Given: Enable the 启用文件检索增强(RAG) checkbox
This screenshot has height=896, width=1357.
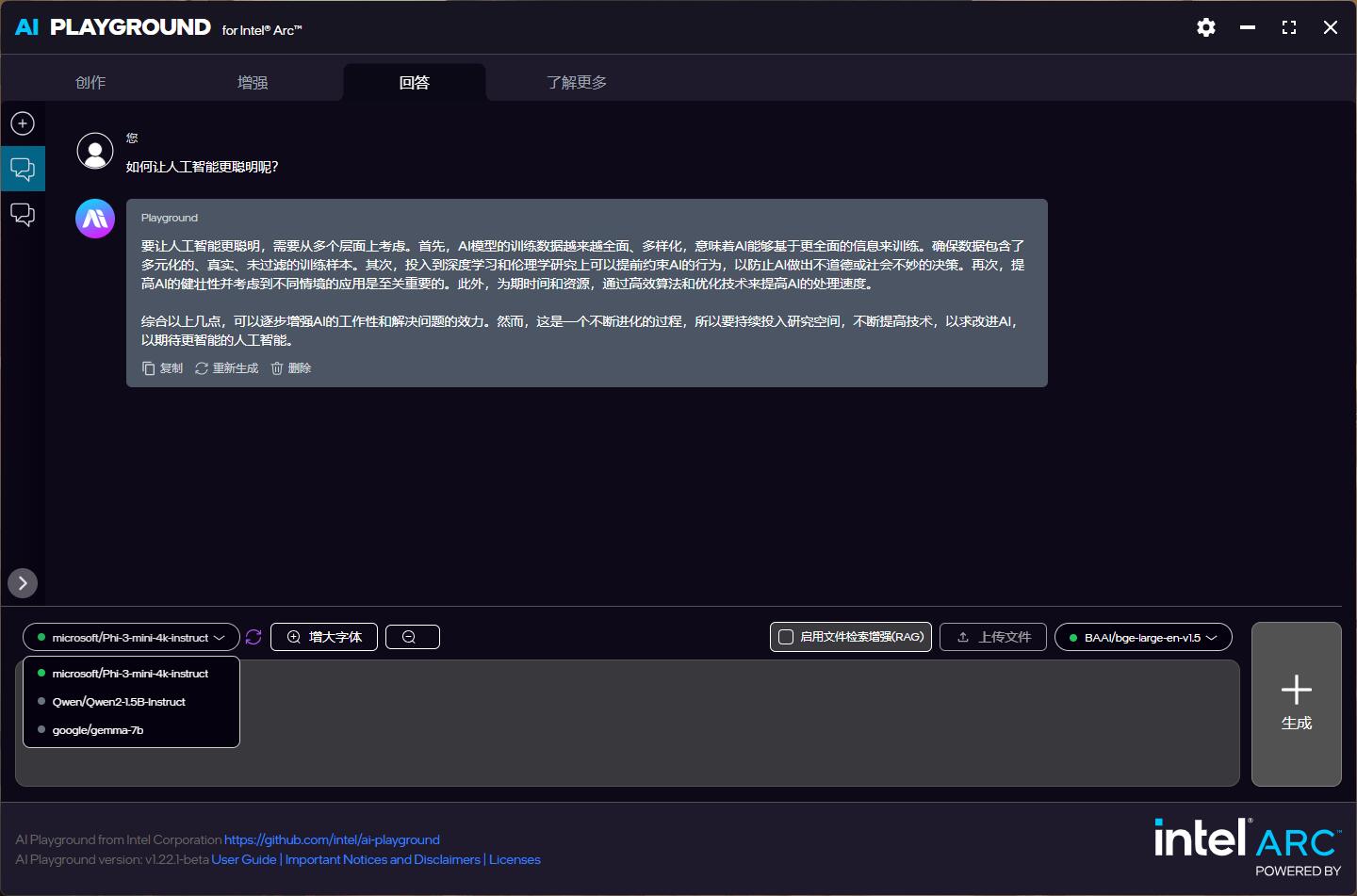Looking at the screenshot, I should tap(786, 637).
